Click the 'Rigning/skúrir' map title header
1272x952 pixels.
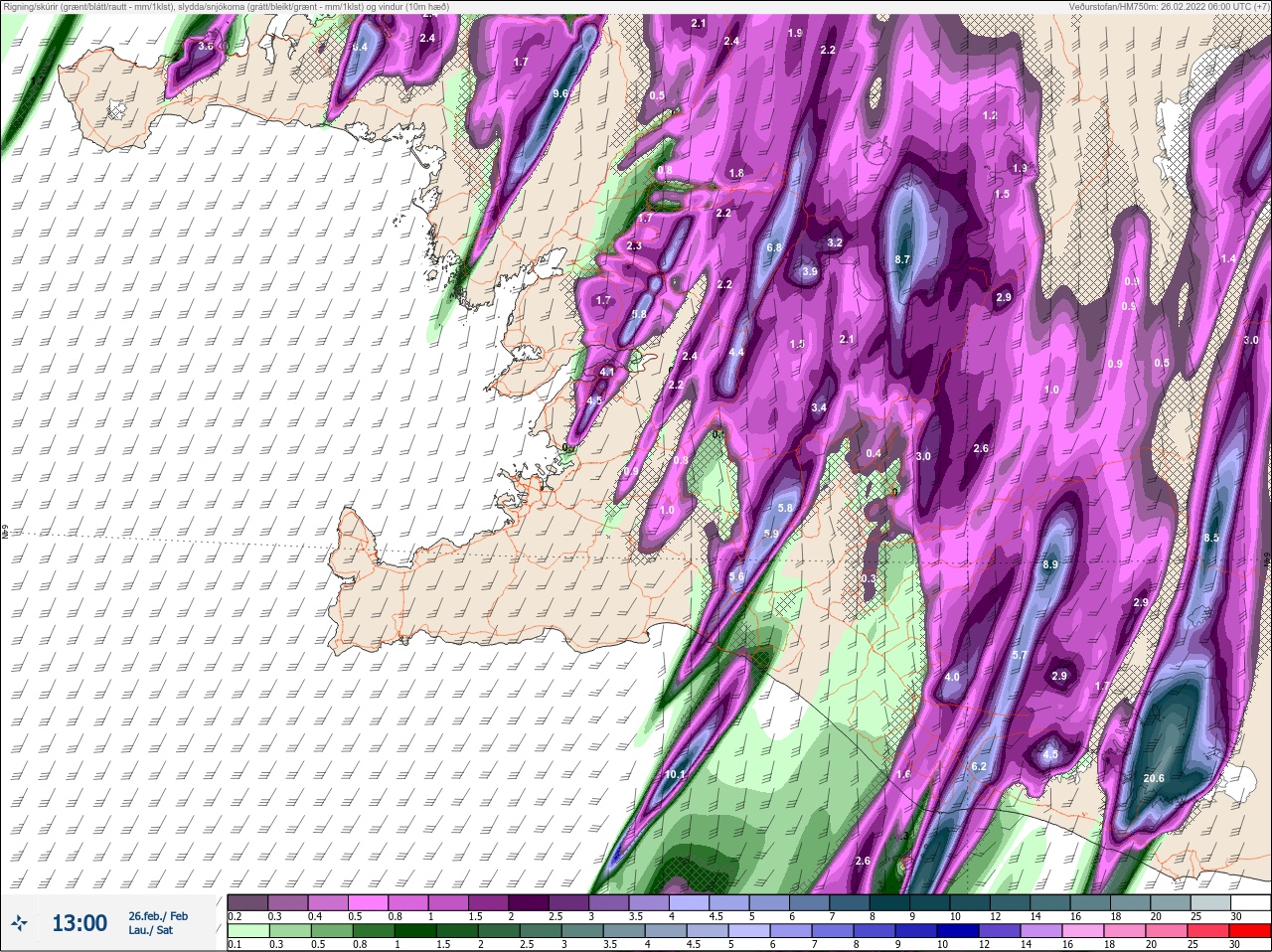225,6
